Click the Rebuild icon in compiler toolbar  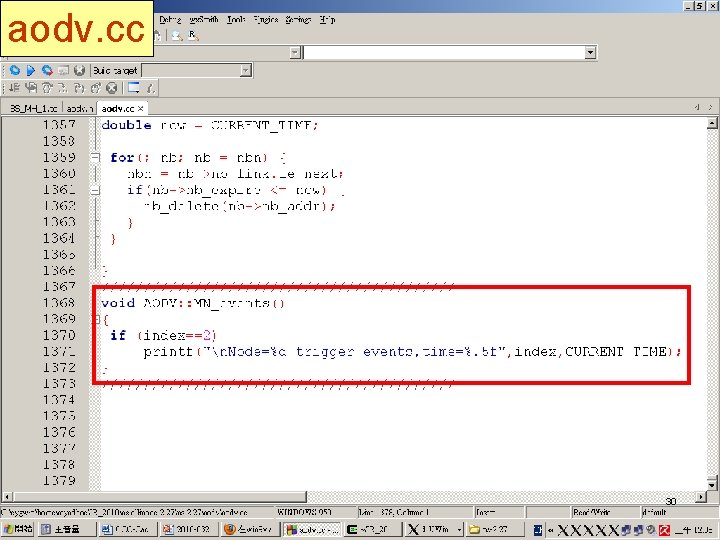(x=63, y=70)
